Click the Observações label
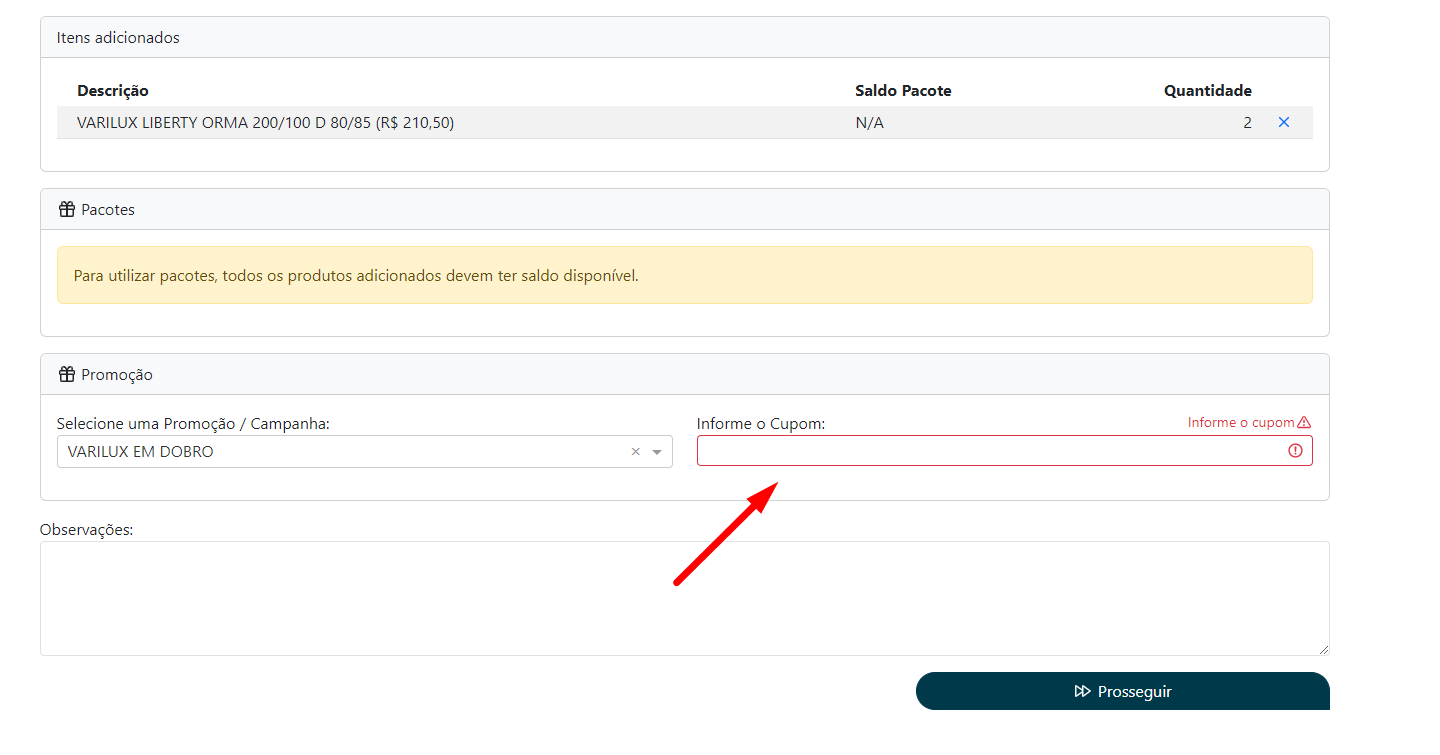Screen dimensions: 1440x755 point(86,530)
